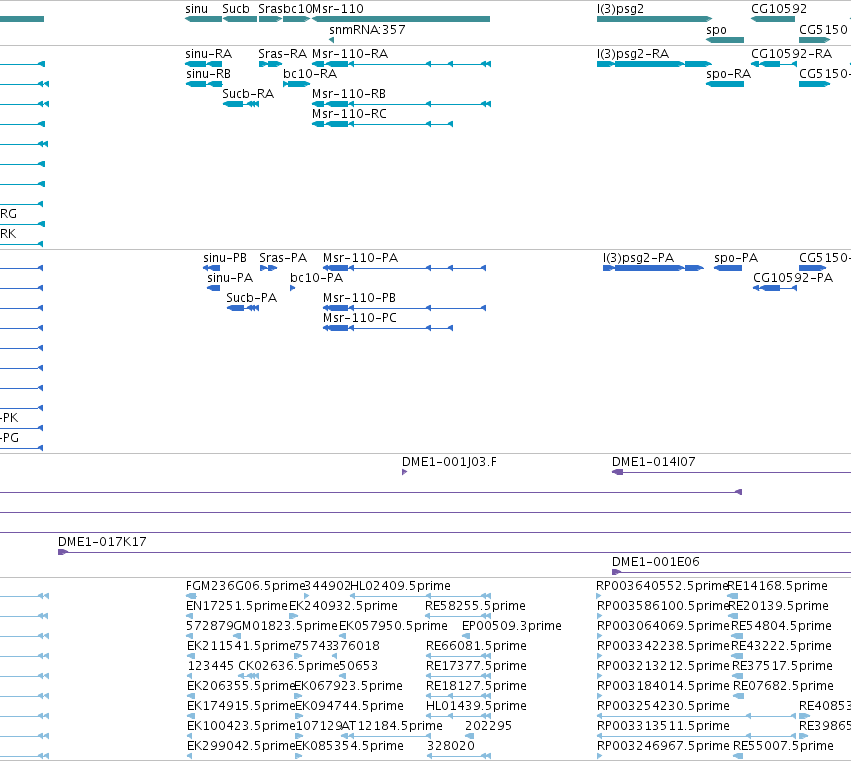
Task: Click the Msr-110-PA protein label
Action: pyautogui.click(x=360, y=258)
